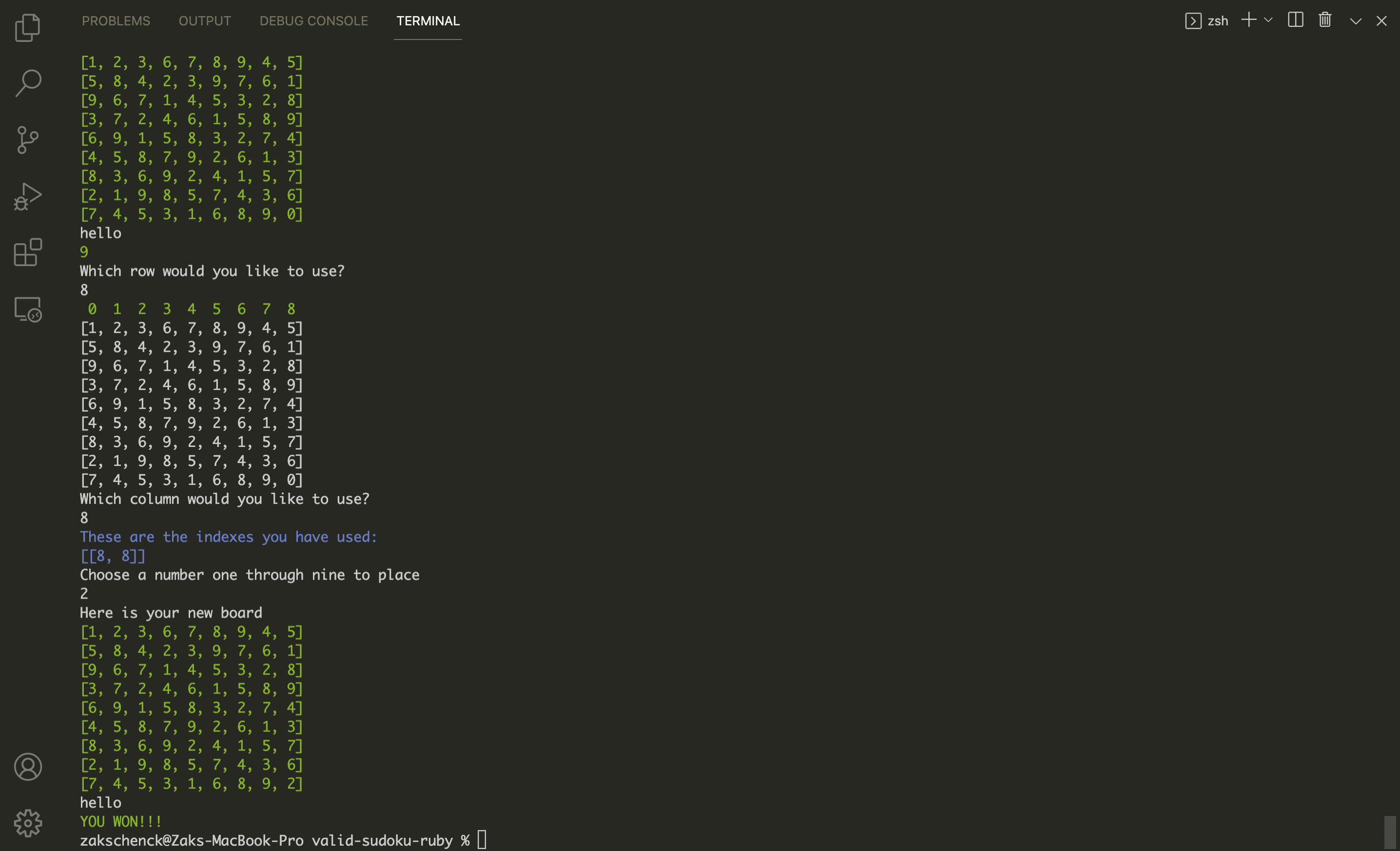Viewport: 1400px width, 851px height.
Task: Open the Manage settings gear
Action: point(27,823)
